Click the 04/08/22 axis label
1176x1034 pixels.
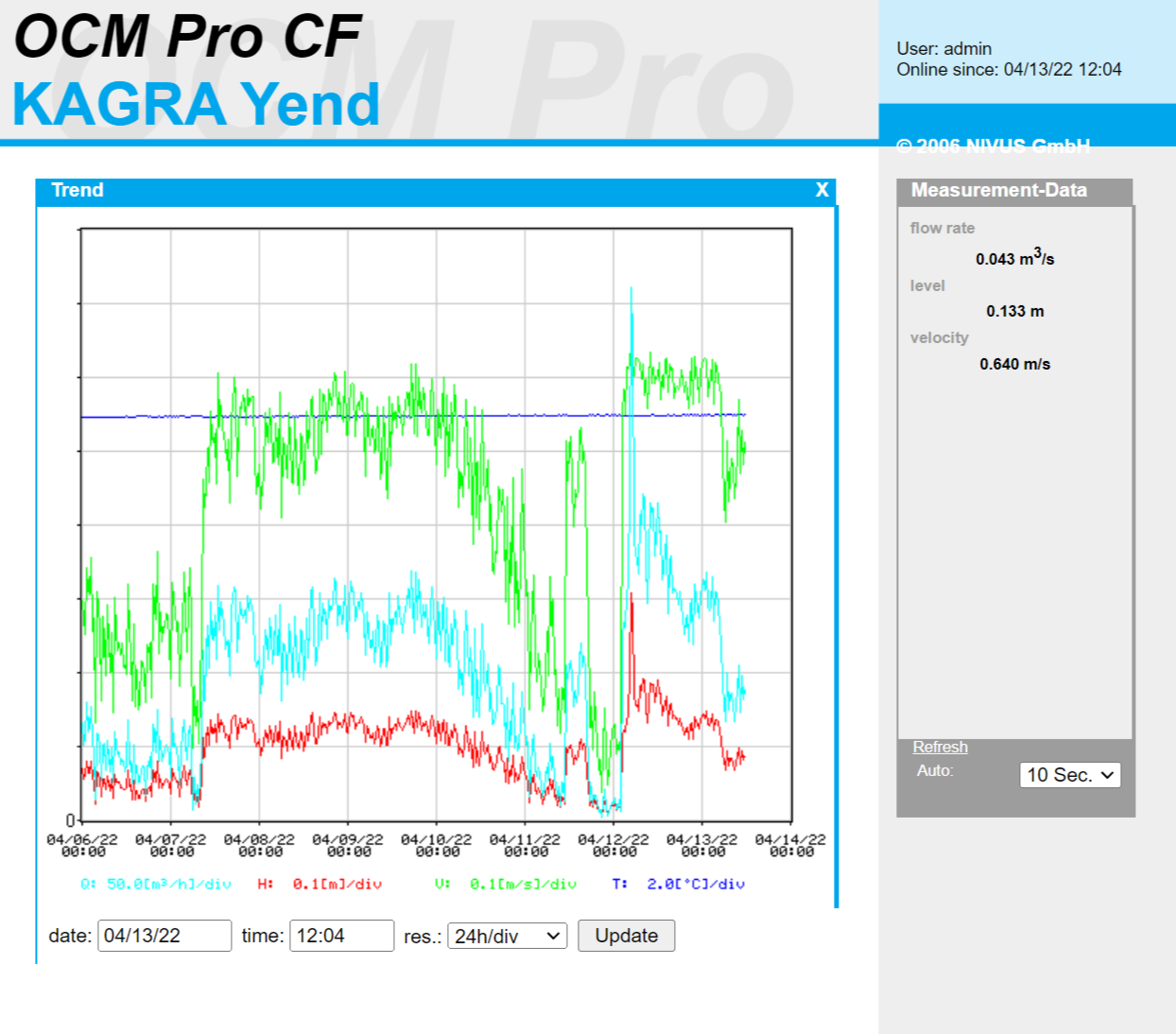[x=259, y=845]
